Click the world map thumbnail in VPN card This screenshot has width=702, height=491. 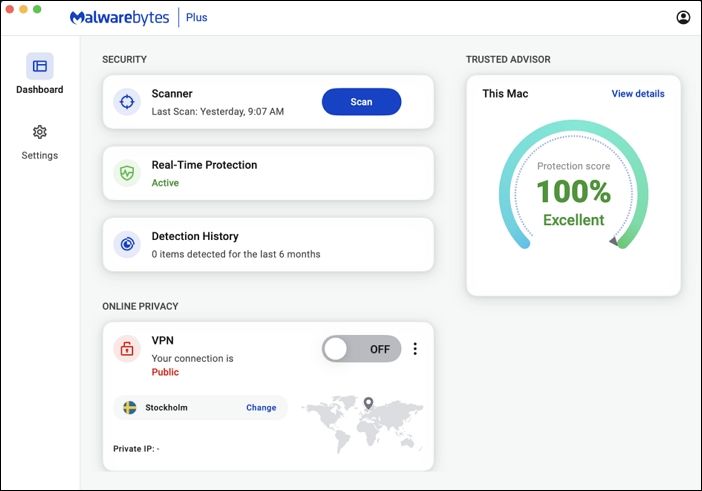click(362, 424)
